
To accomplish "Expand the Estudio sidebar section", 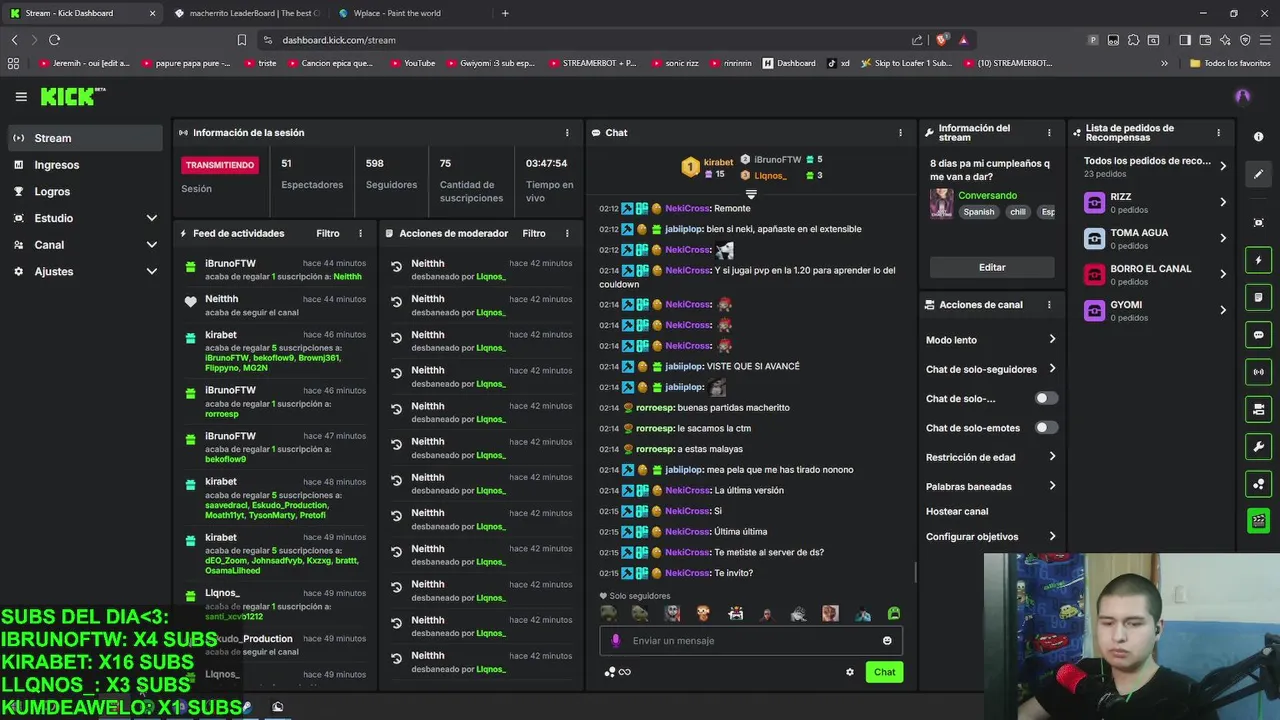I will point(85,218).
